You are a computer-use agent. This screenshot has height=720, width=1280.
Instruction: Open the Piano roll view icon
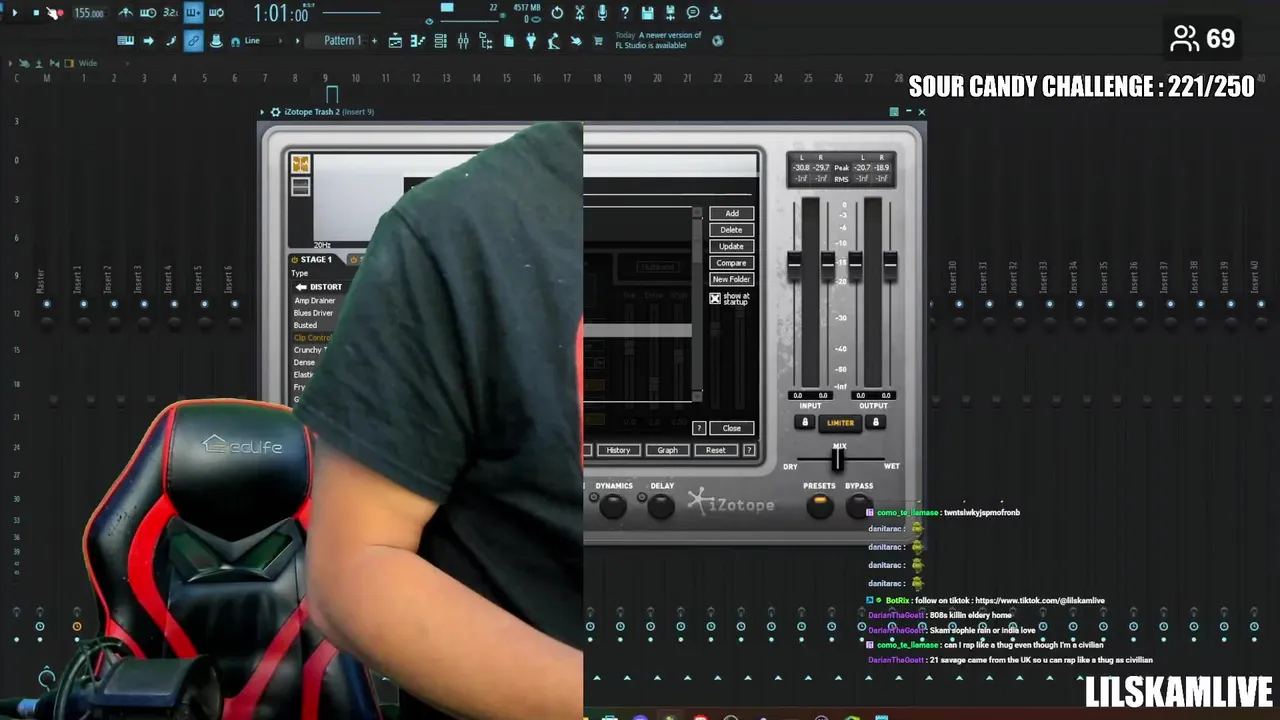pos(418,41)
